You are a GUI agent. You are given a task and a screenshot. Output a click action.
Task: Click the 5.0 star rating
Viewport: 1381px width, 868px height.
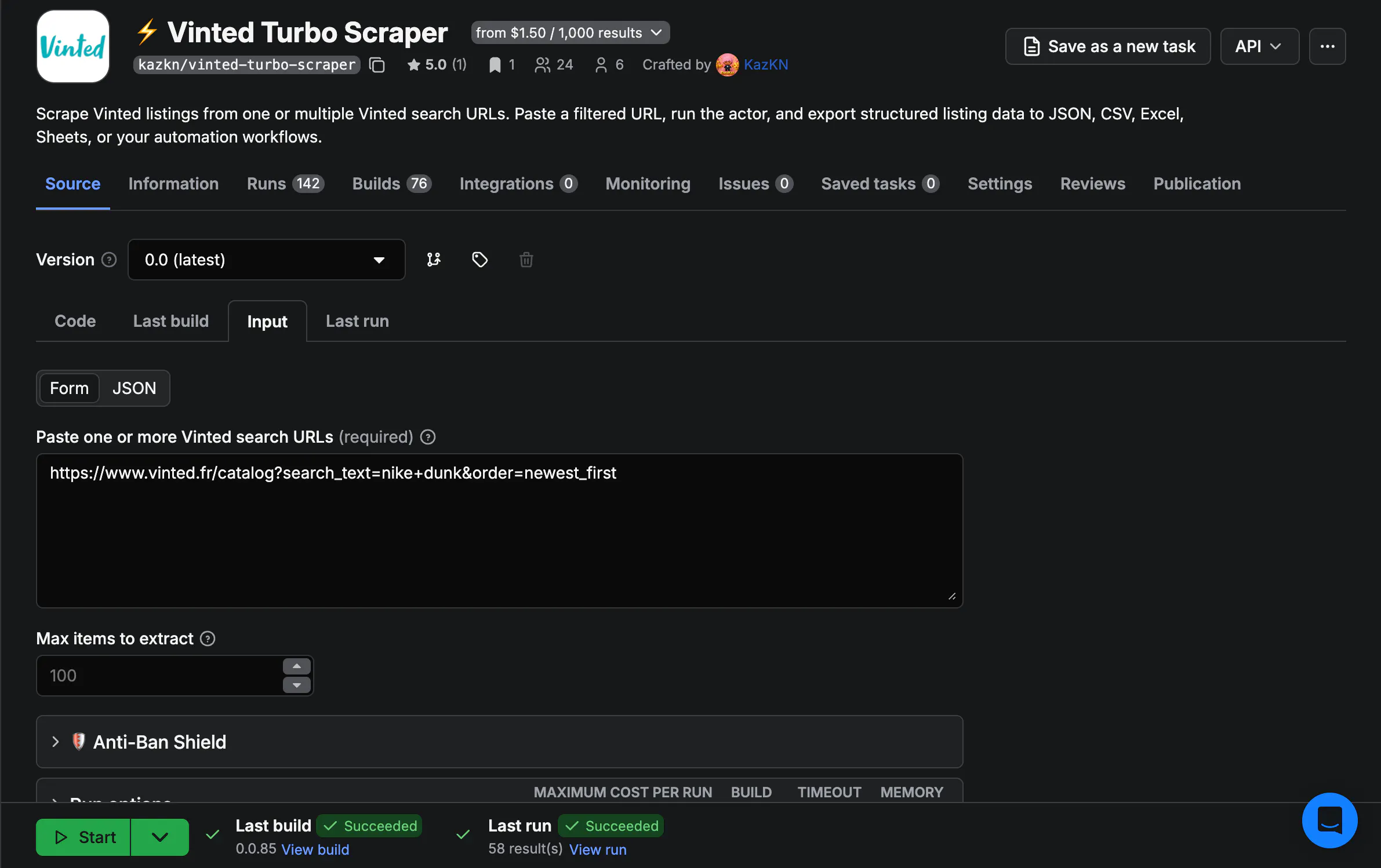[437, 65]
